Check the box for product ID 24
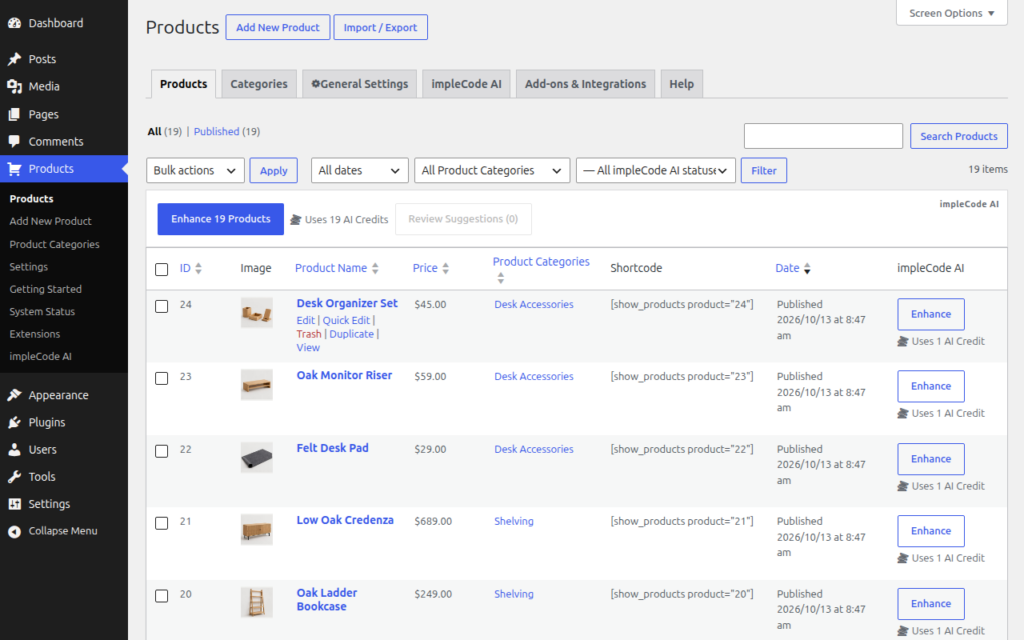Image resolution: width=1024 pixels, height=640 pixels. coord(161,306)
